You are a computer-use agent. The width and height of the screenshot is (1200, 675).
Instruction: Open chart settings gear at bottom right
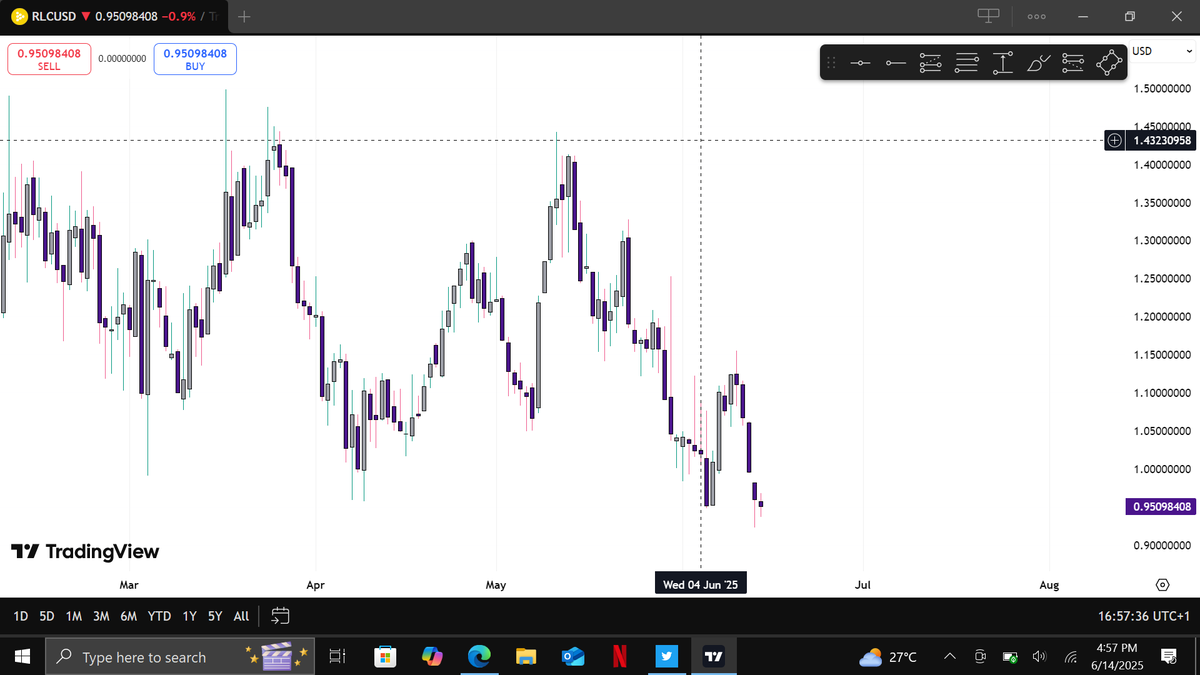click(1163, 585)
